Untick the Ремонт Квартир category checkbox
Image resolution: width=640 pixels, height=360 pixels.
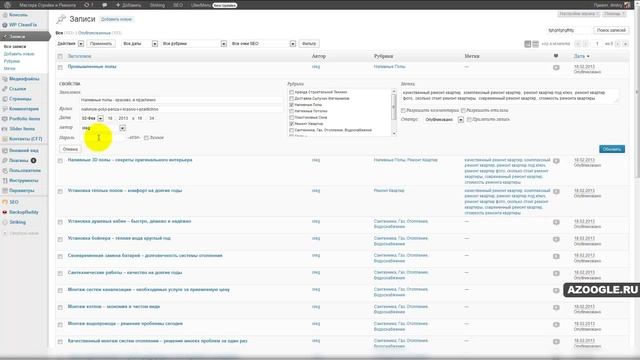[291, 124]
